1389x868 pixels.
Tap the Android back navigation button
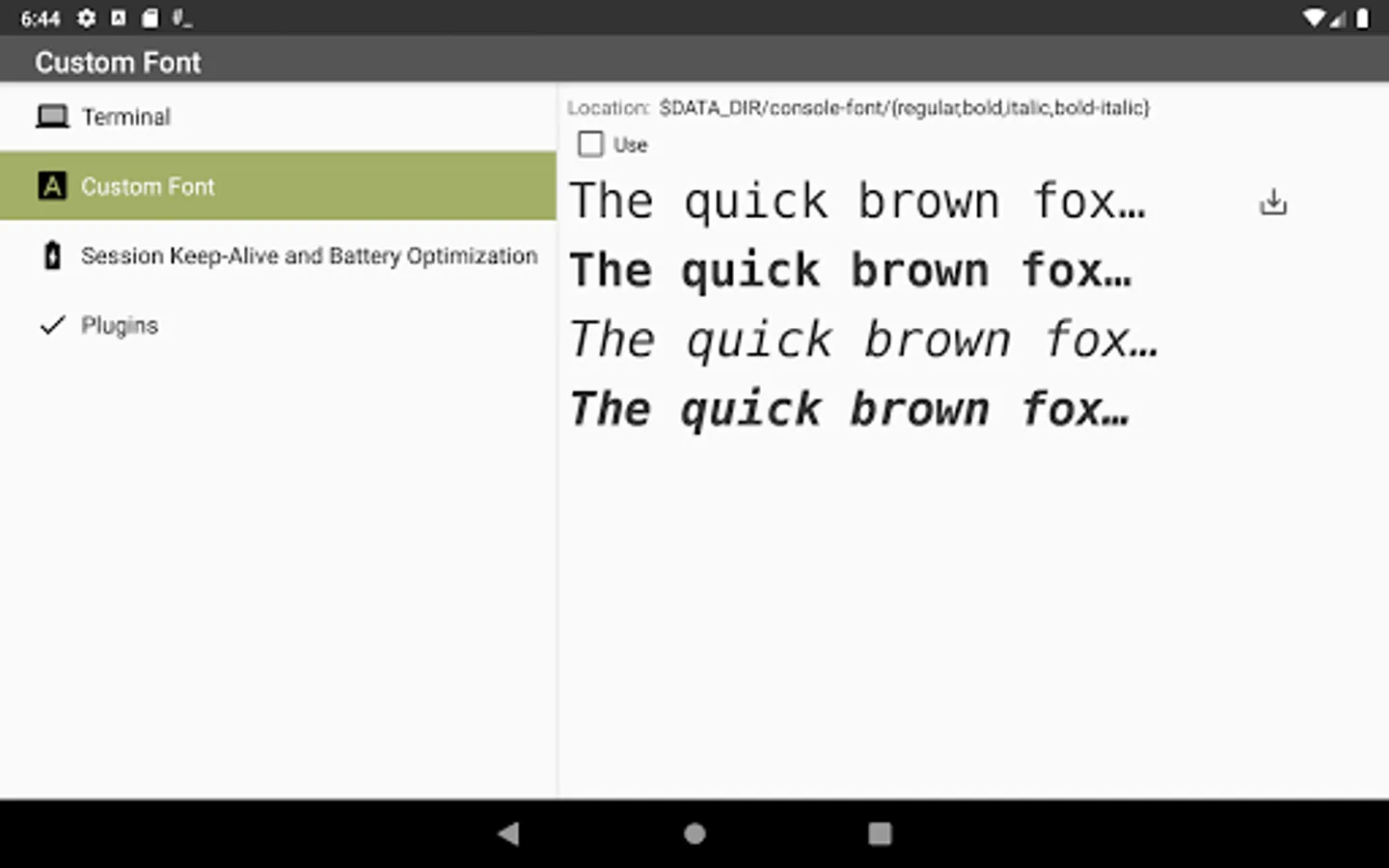click(x=508, y=833)
